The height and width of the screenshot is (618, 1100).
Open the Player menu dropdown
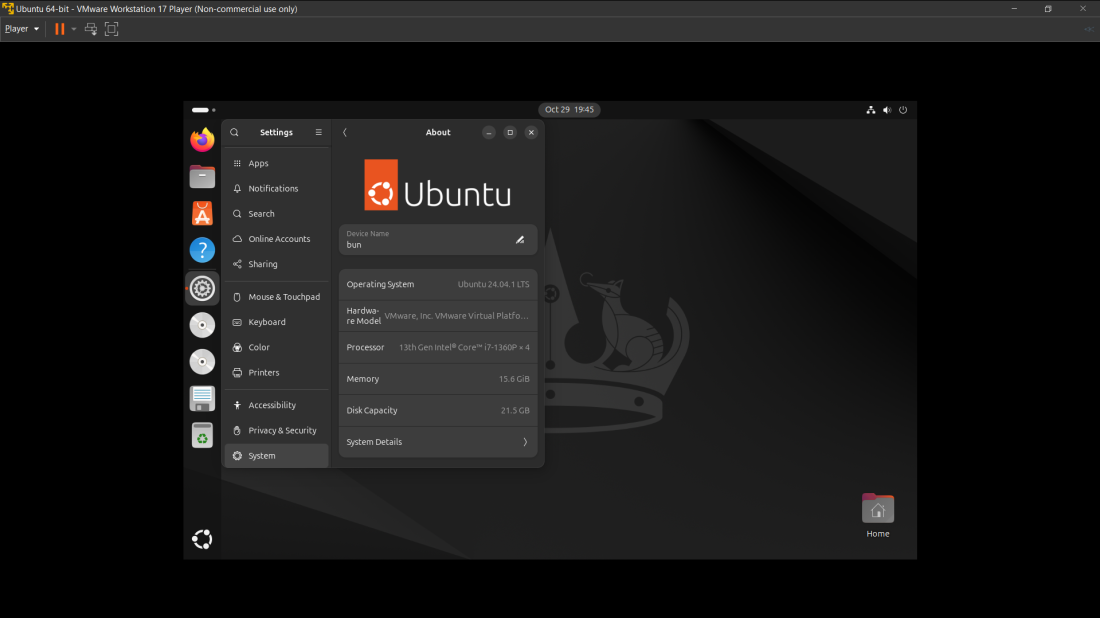(x=22, y=29)
